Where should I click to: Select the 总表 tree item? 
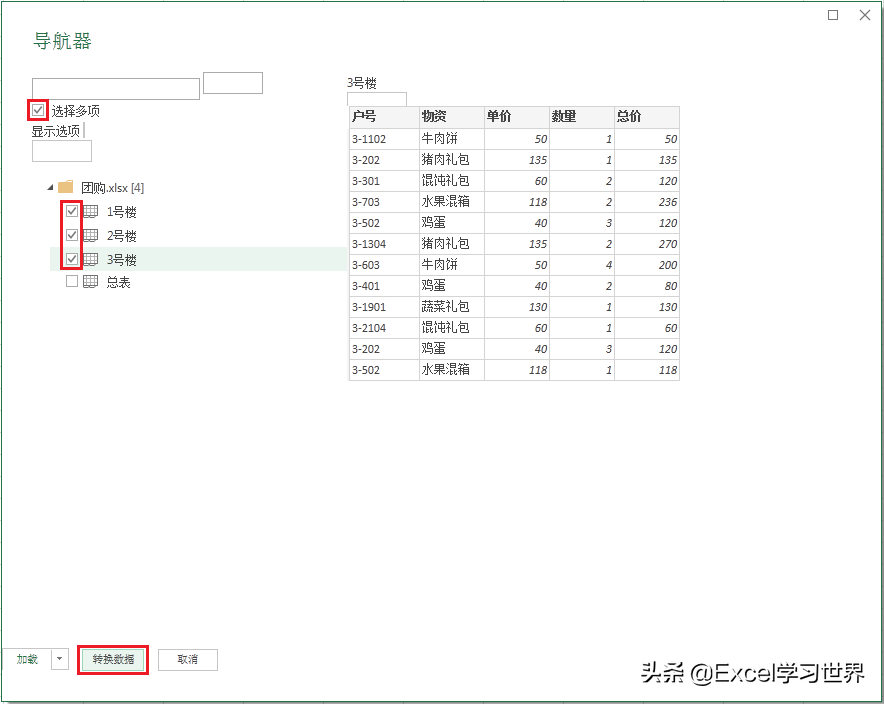(x=118, y=282)
